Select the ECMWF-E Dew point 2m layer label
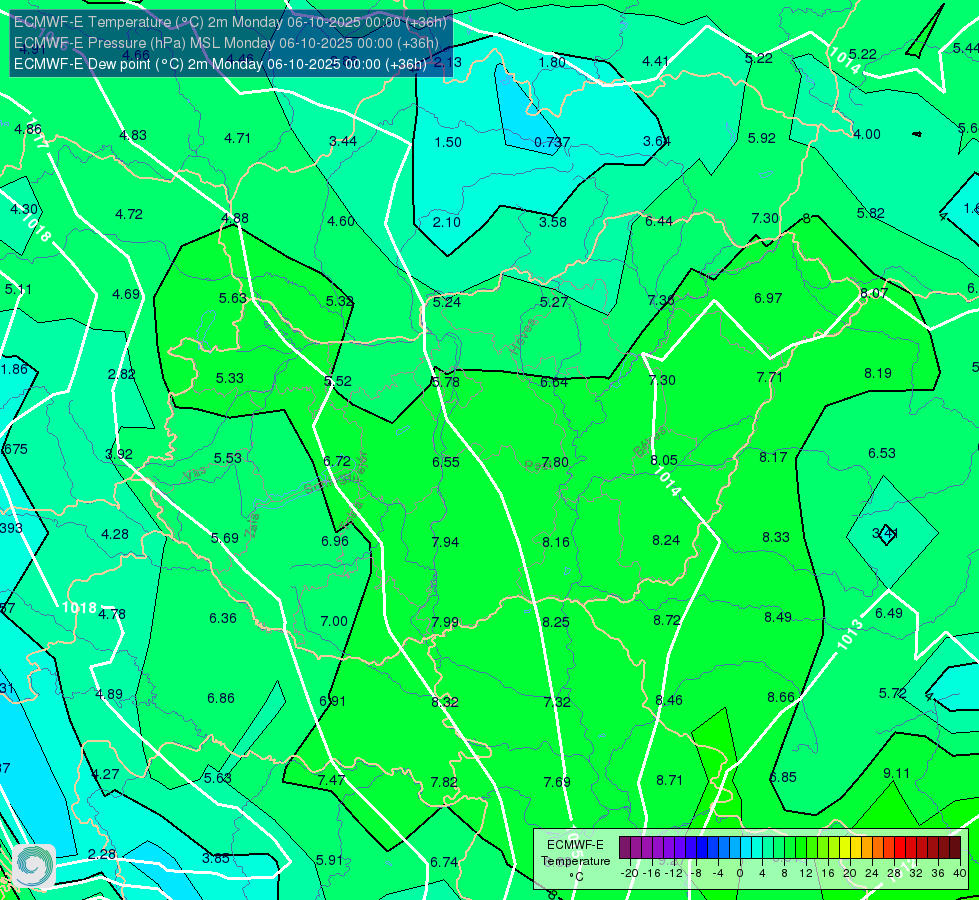The image size is (979, 900). (220, 64)
